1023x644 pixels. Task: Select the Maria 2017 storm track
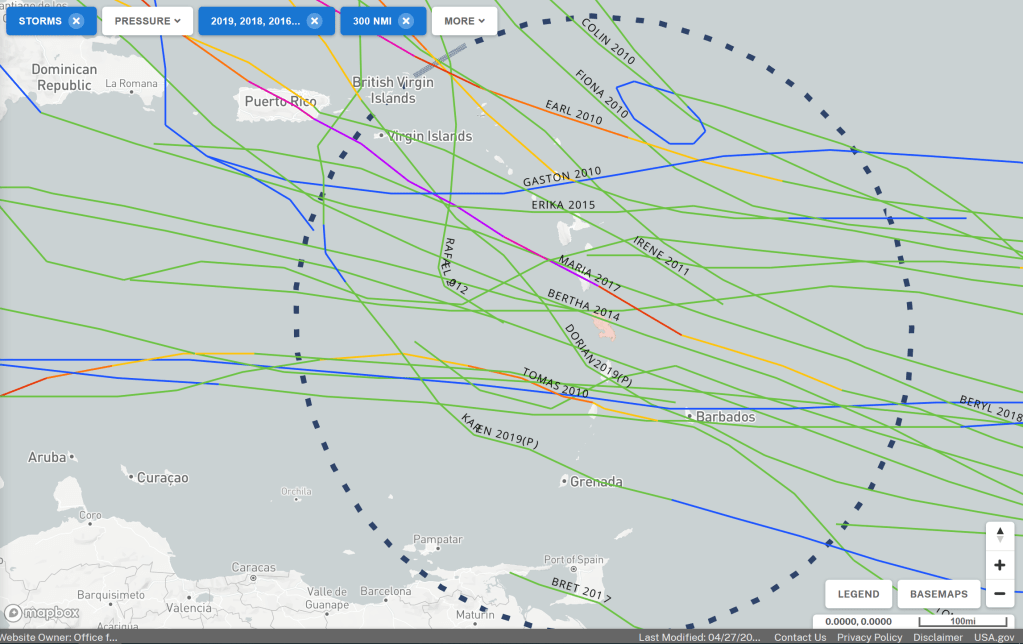(x=590, y=272)
